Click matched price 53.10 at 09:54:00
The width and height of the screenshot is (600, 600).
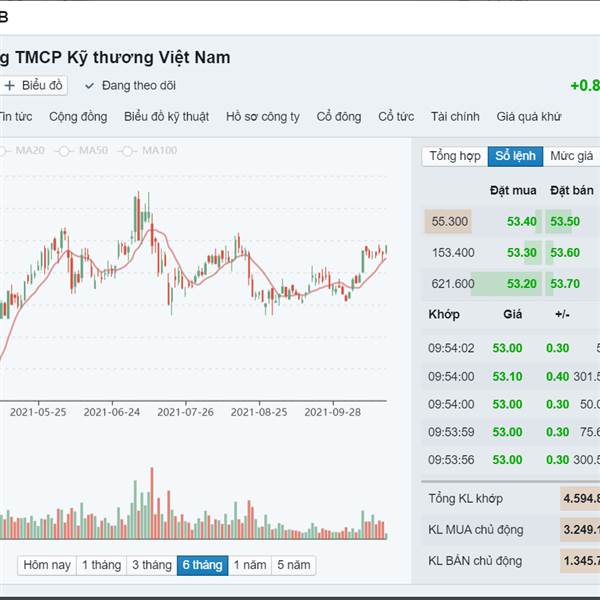click(x=507, y=376)
